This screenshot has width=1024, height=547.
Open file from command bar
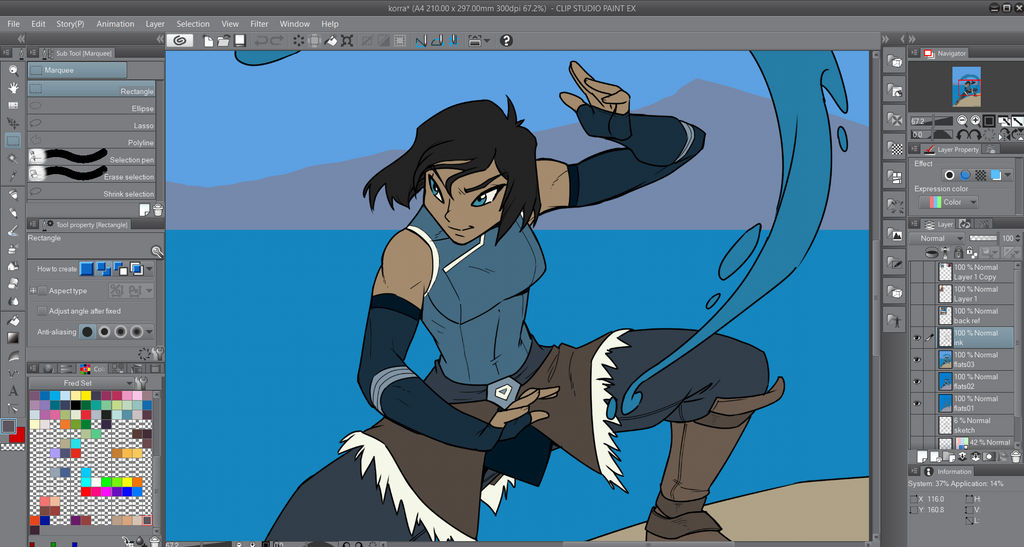click(x=223, y=41)
